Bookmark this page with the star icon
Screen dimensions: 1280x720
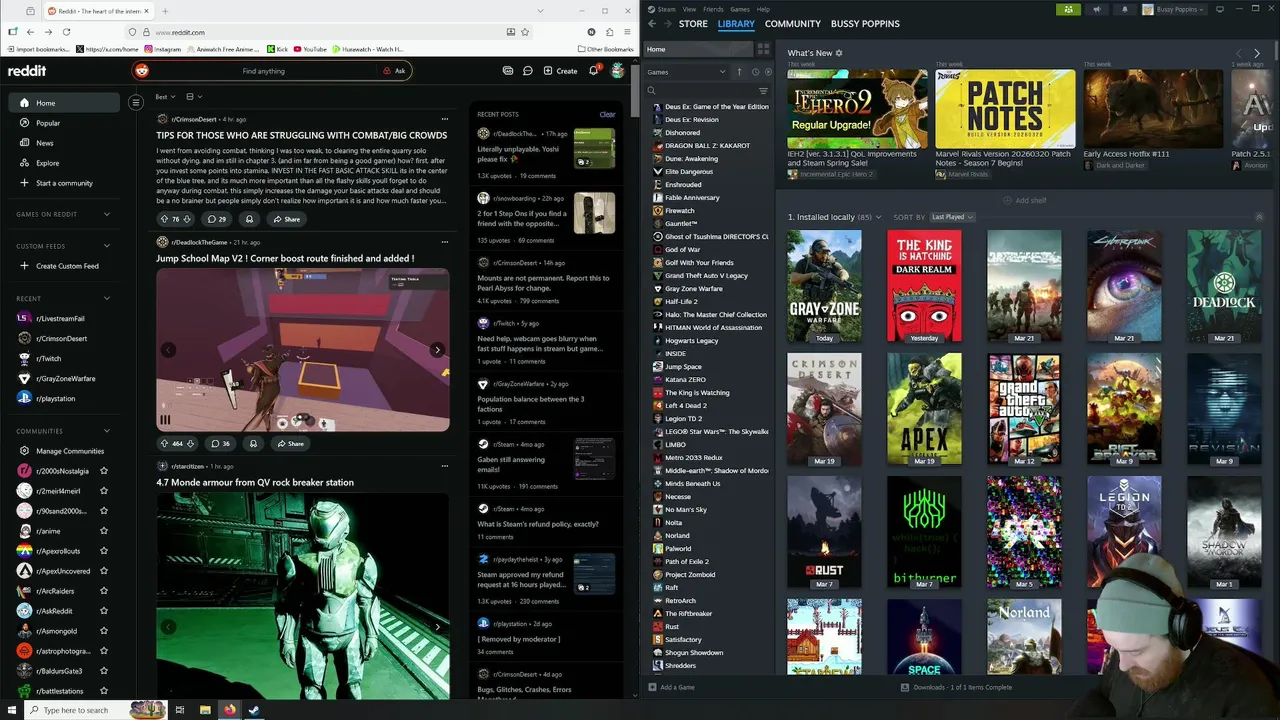[527, 32]
